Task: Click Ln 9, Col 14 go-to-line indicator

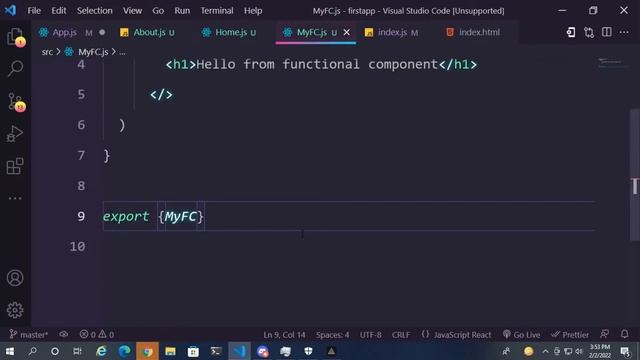Action: (x=284, y=335)
